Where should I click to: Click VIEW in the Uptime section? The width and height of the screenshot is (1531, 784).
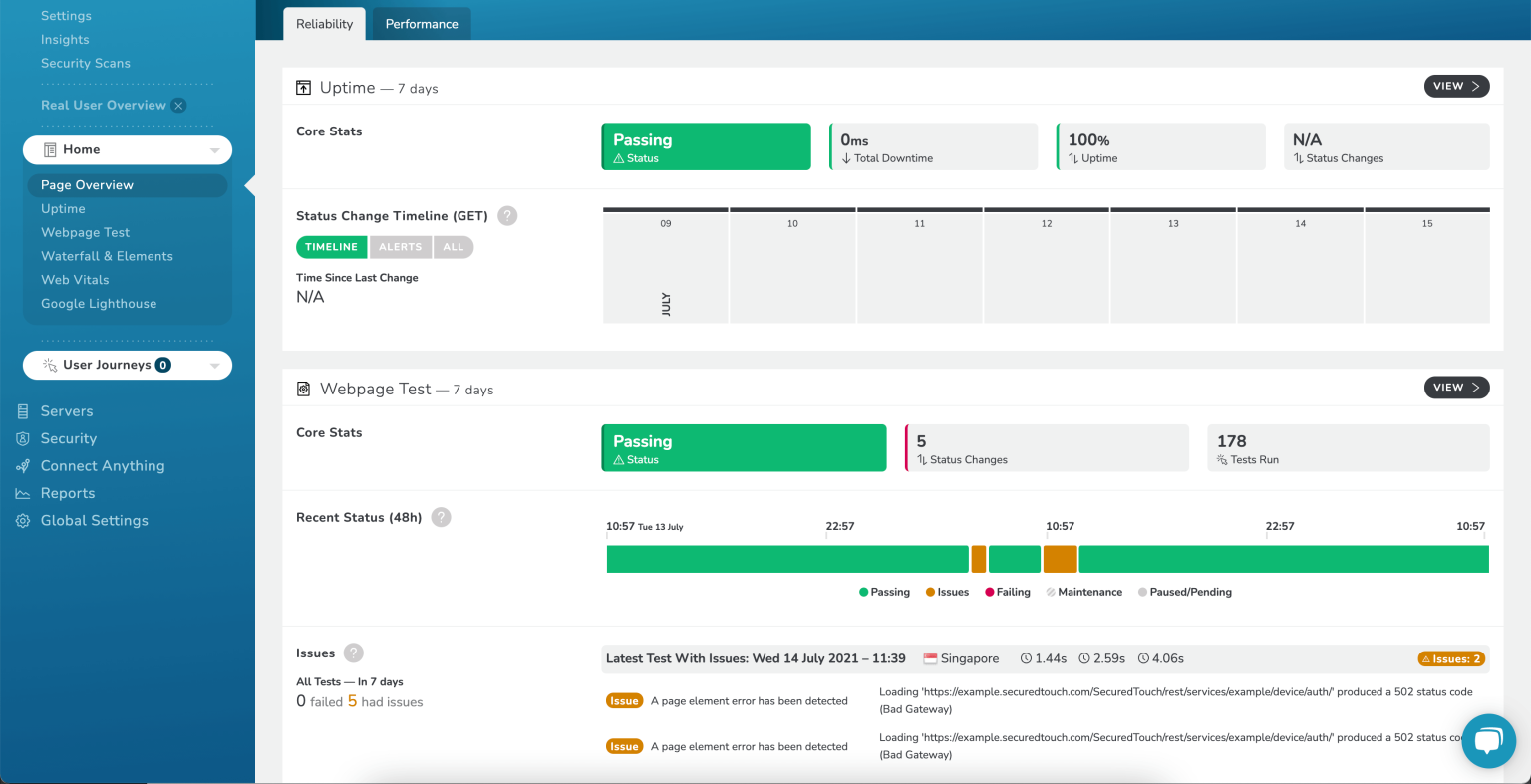1455,86
